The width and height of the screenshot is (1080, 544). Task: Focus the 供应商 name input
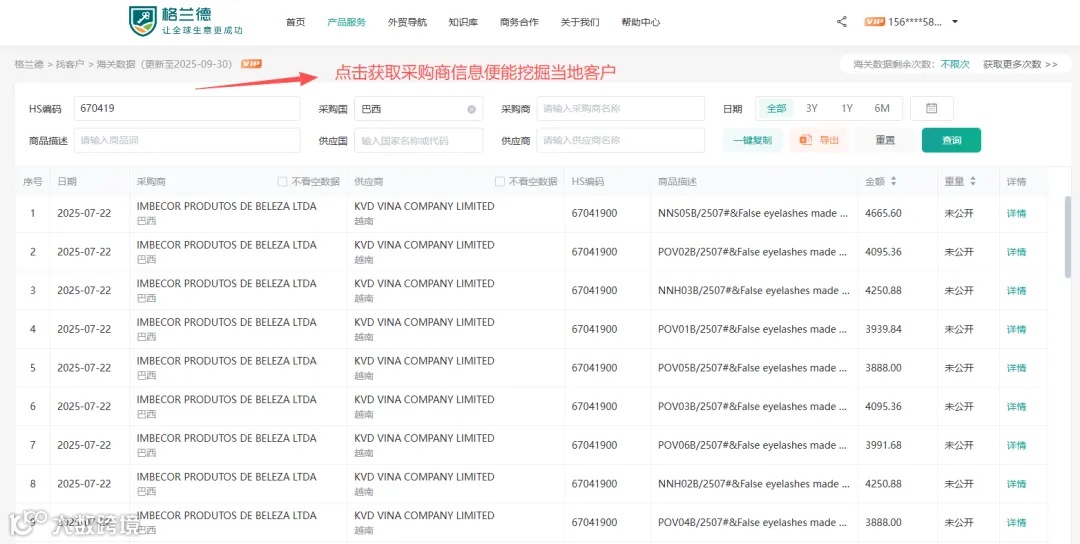pyautogui.click(x=621, y=140)
